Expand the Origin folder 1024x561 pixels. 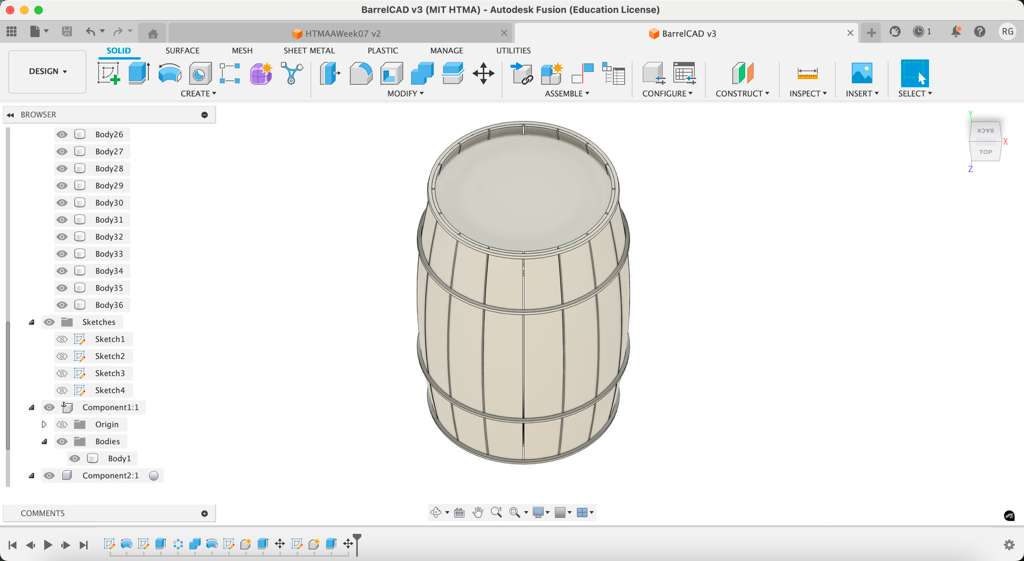(44, 425)
